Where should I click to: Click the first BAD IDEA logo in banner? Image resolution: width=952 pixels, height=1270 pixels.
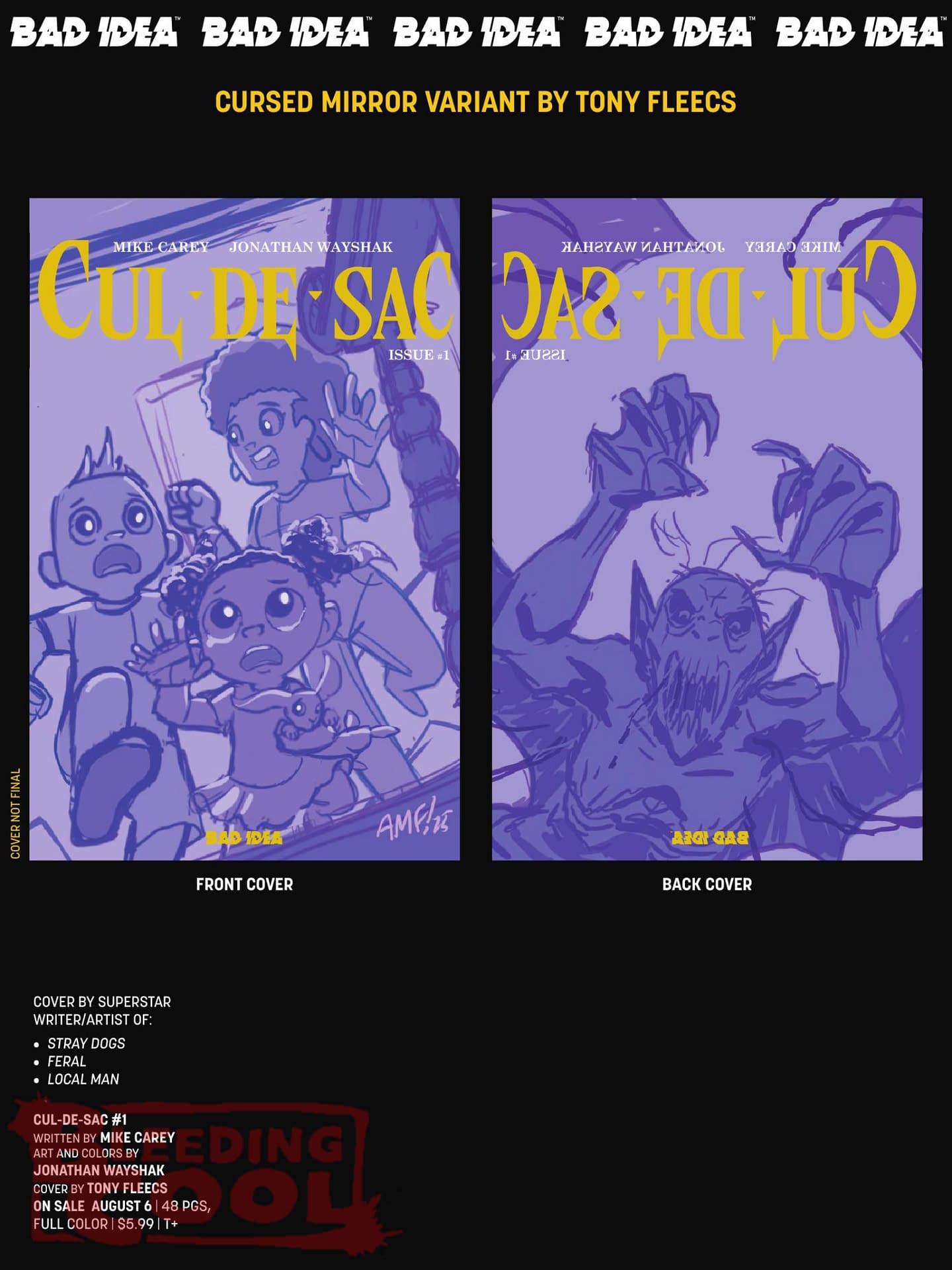[x=95, y=32]
